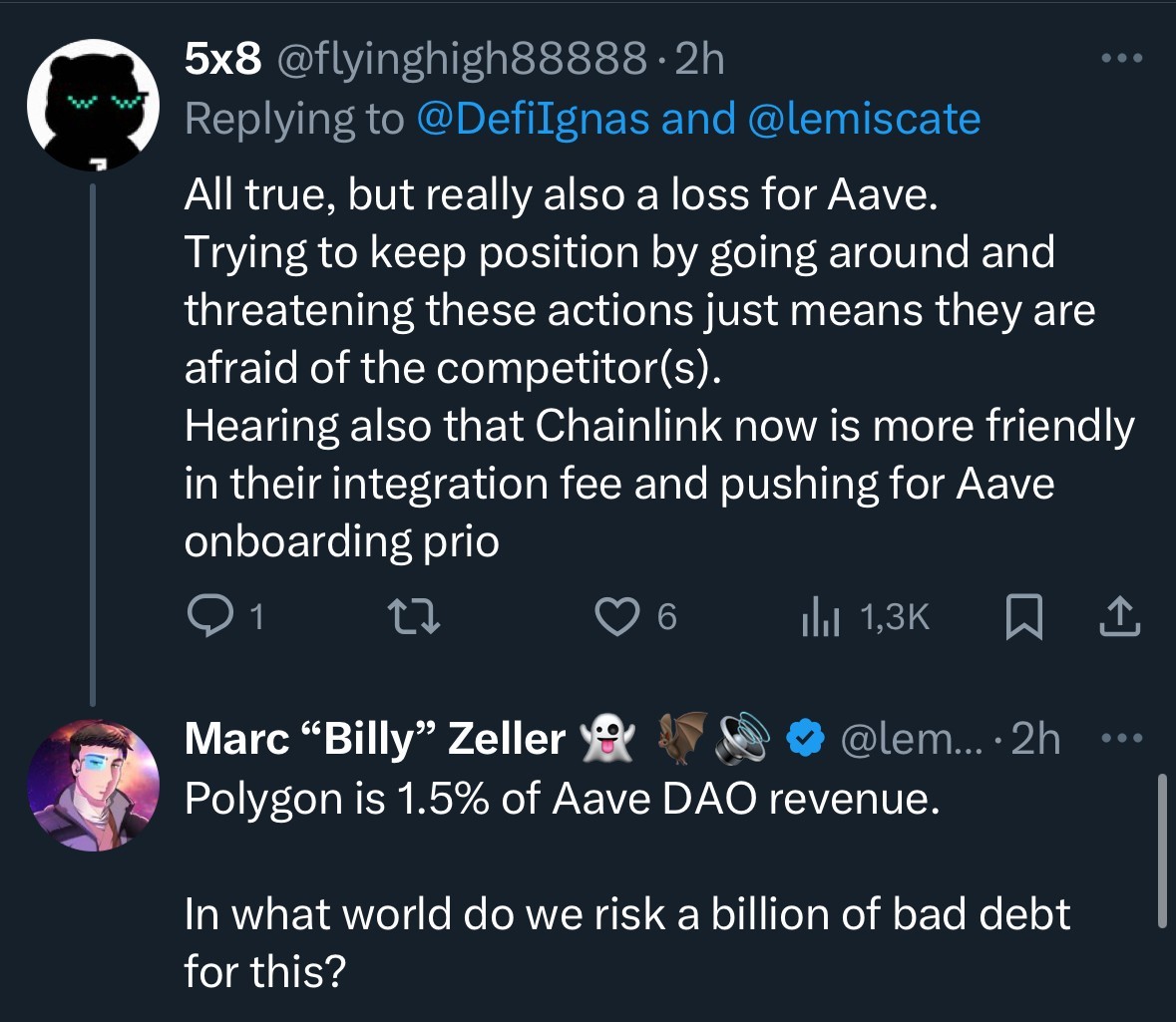Open more options on Marc Zeller's tweet

pyautogui.click(x=1121, y=738)
